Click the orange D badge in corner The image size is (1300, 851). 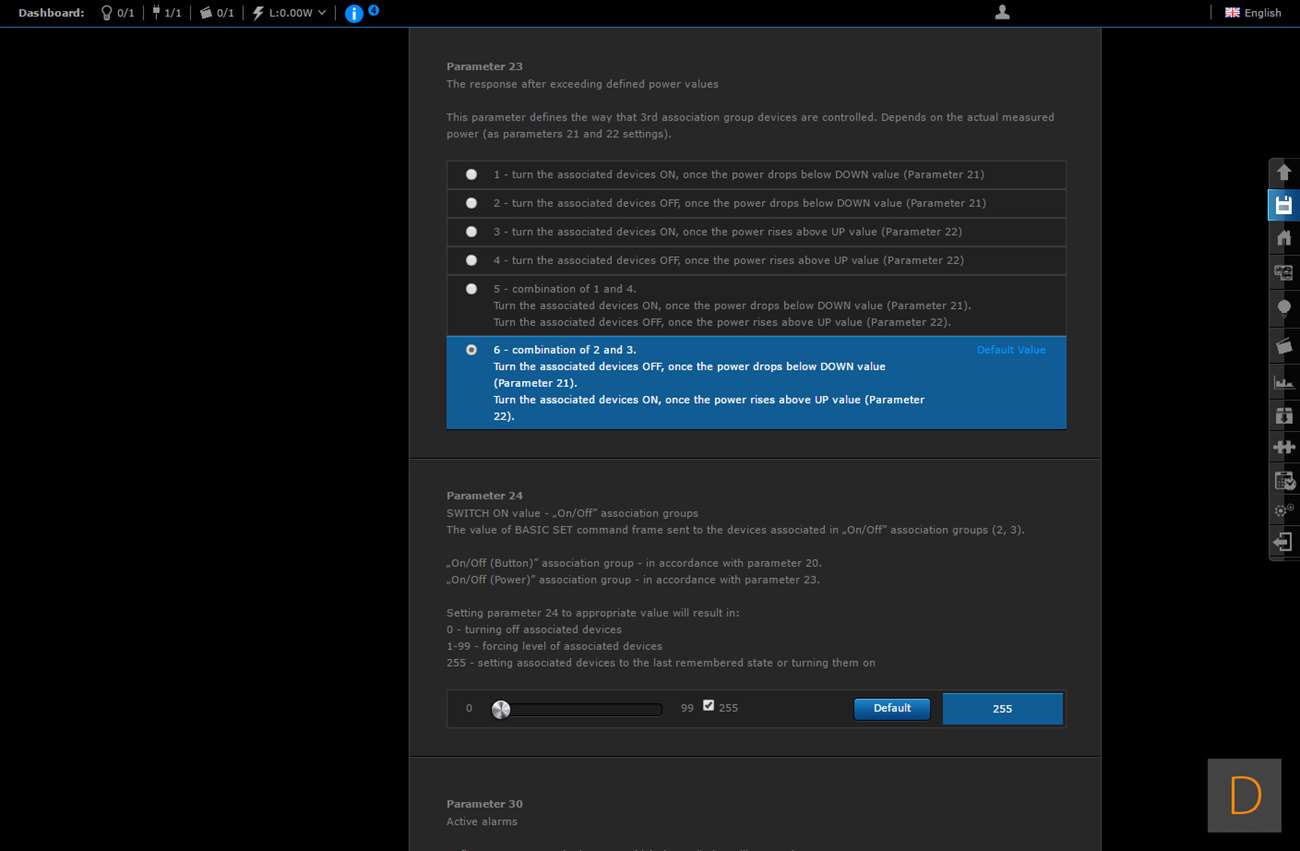[x=1244, y=795]
